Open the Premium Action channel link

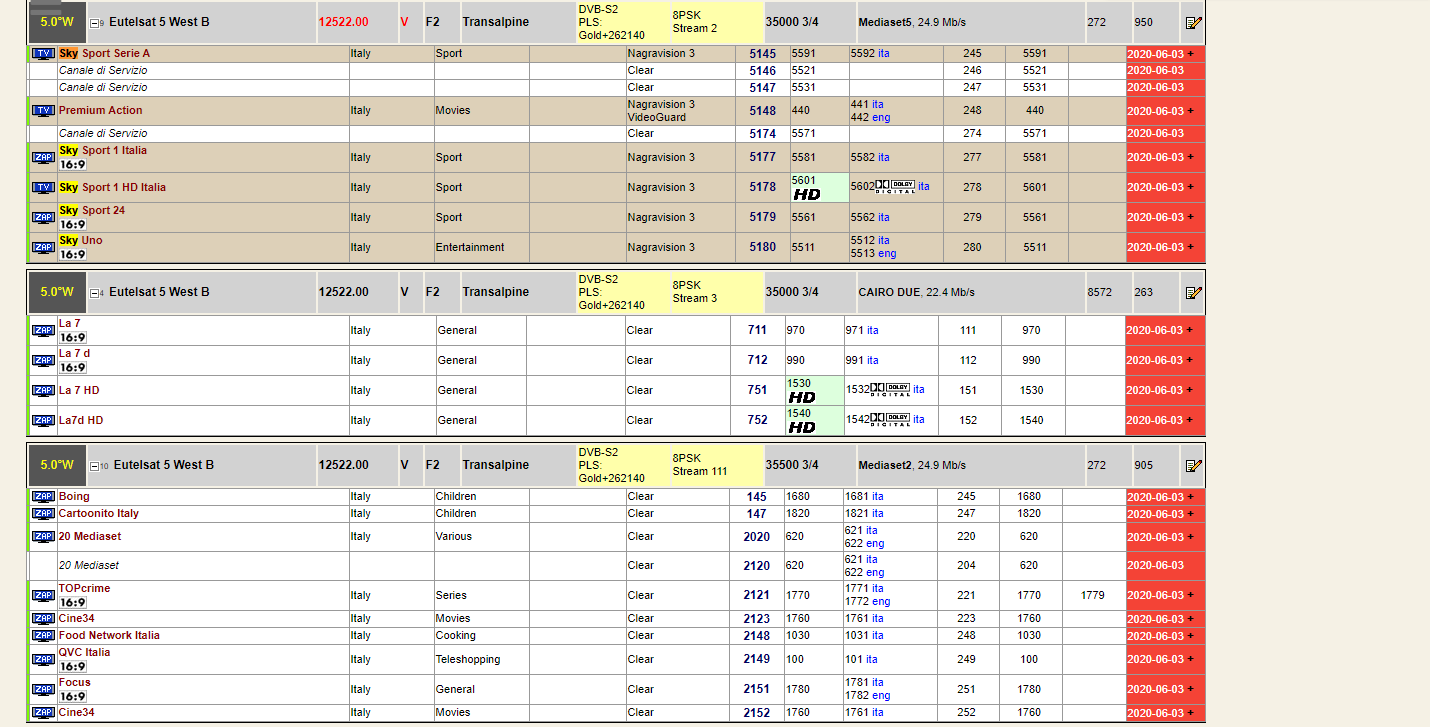100,111
